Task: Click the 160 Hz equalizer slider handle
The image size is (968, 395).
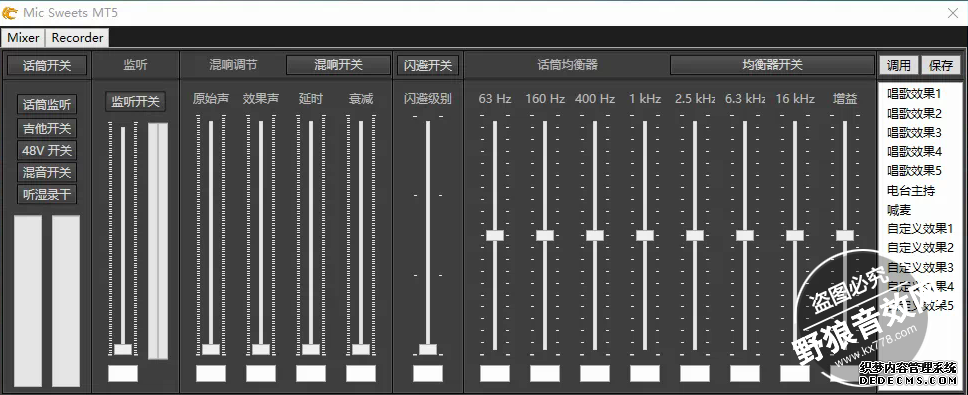Action: [544, 235]
